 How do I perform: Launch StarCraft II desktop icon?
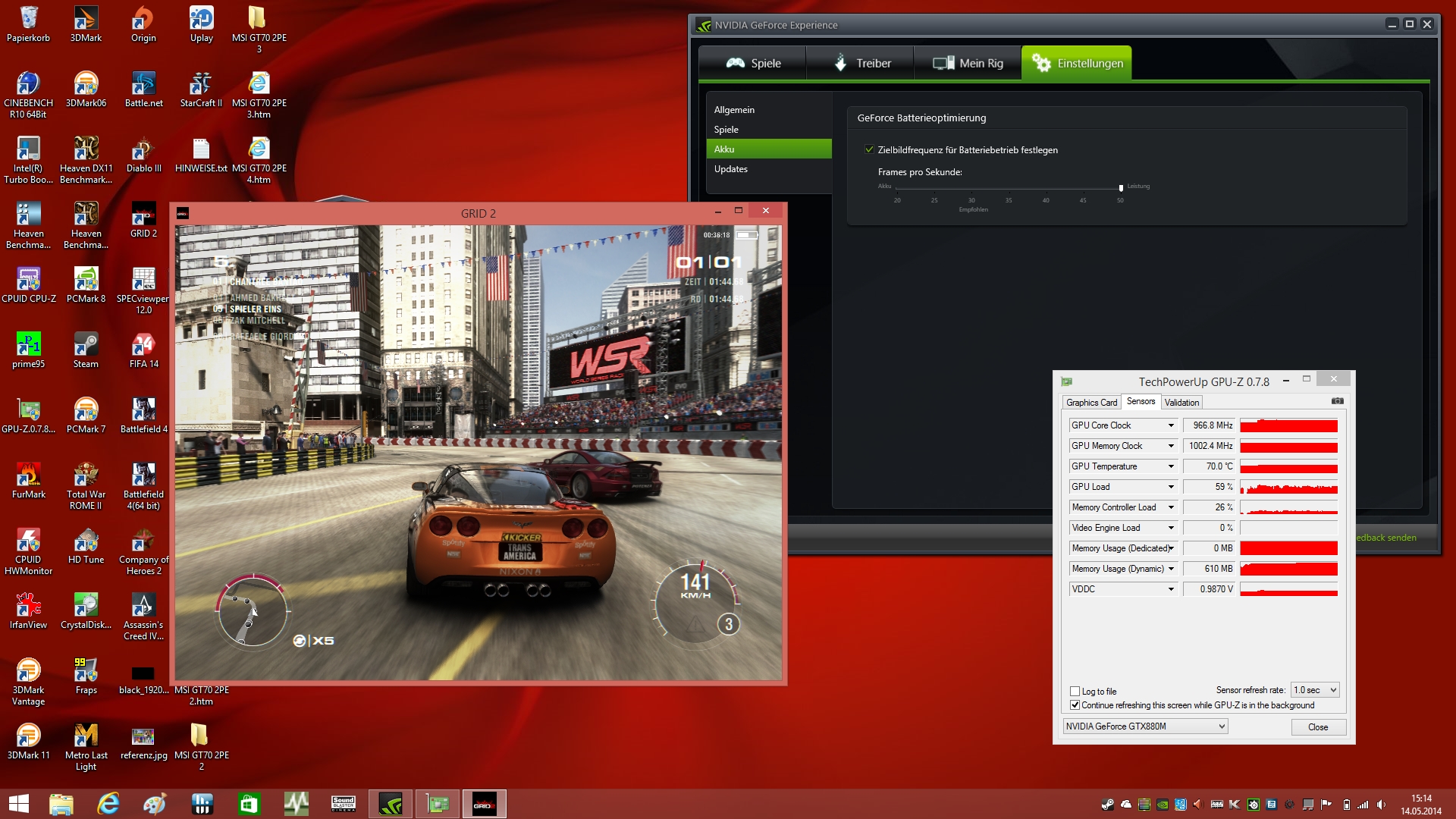(x=201, y=89)
